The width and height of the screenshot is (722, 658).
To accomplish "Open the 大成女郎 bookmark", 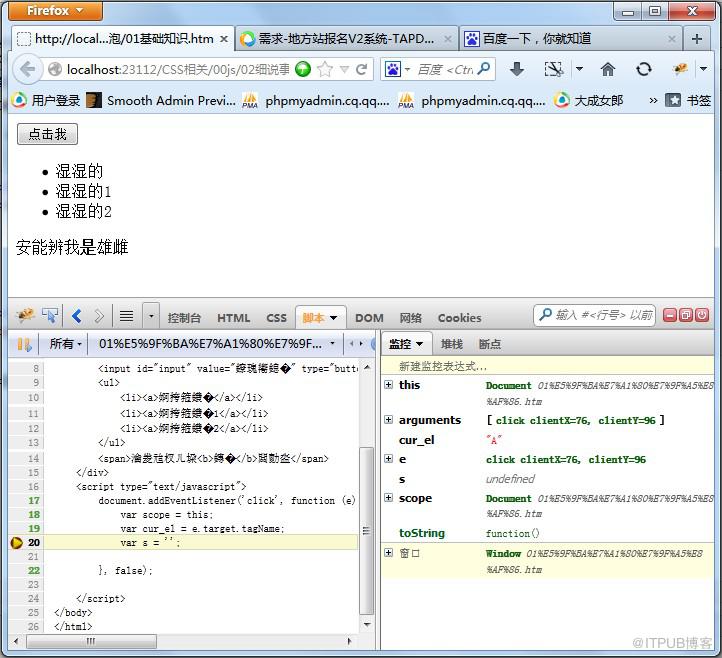I will [588, 100].
